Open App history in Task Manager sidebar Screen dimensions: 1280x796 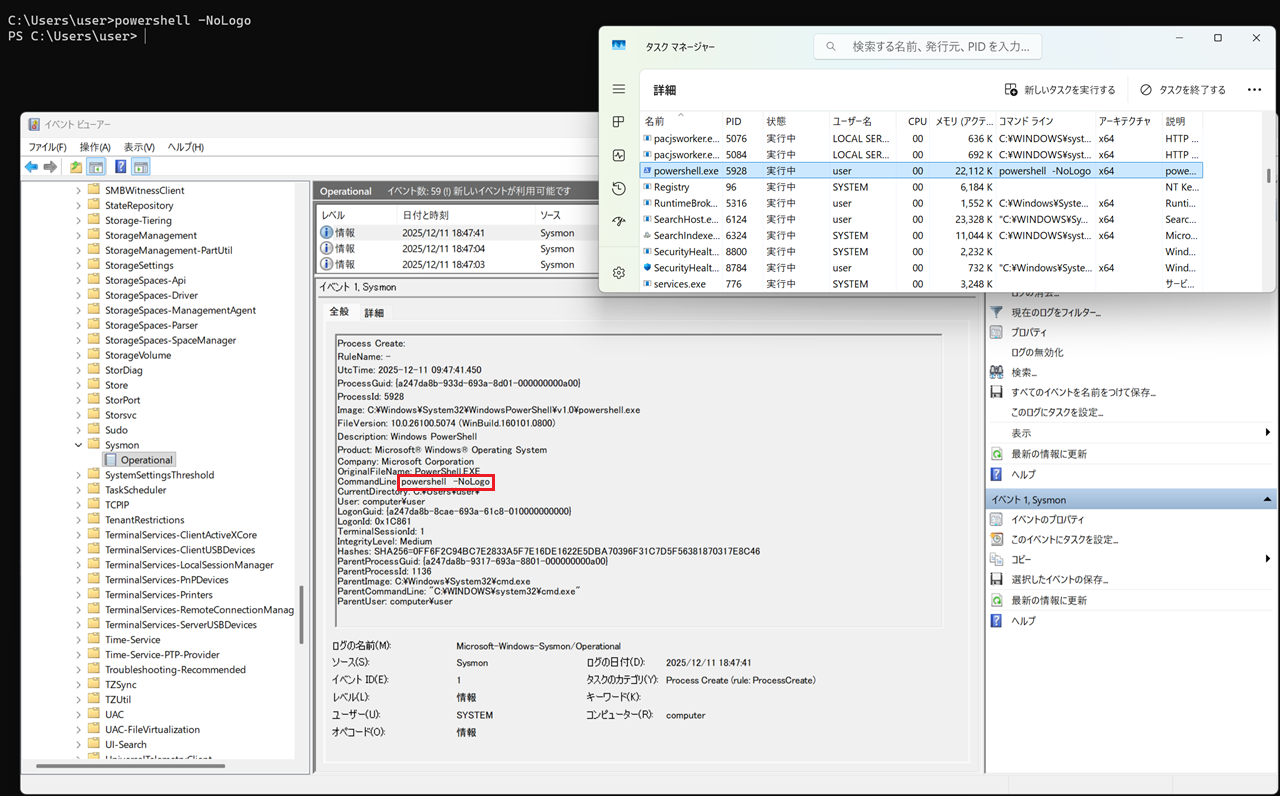tap(618, 188)
